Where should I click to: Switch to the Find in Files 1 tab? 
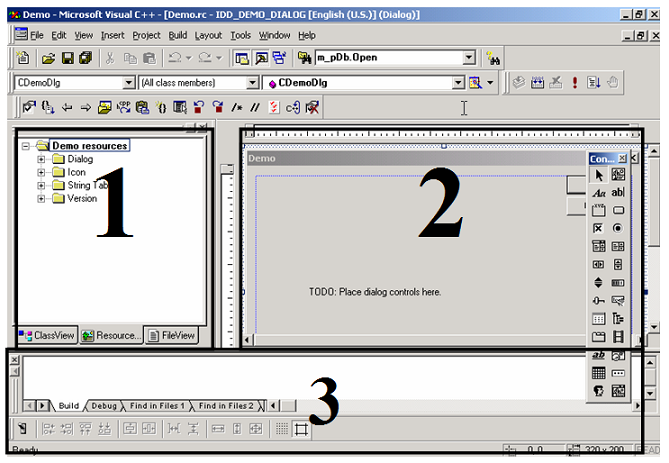(x=154, y=406)
